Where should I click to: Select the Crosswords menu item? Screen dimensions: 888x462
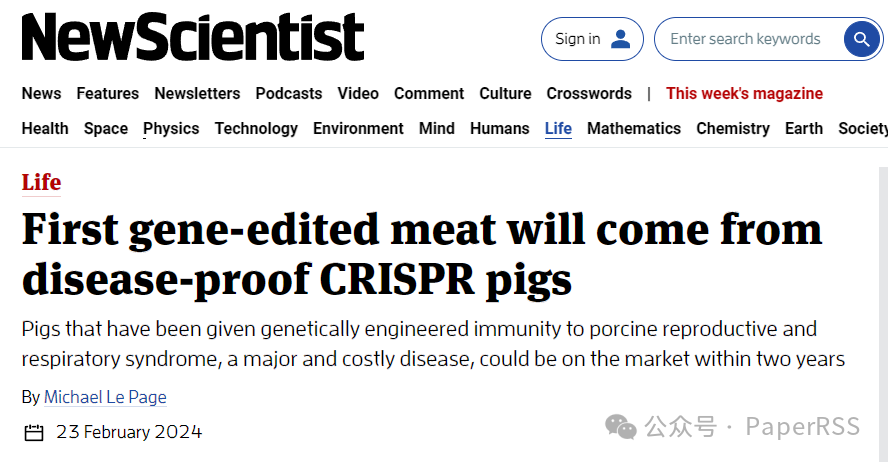click(589, 93)
